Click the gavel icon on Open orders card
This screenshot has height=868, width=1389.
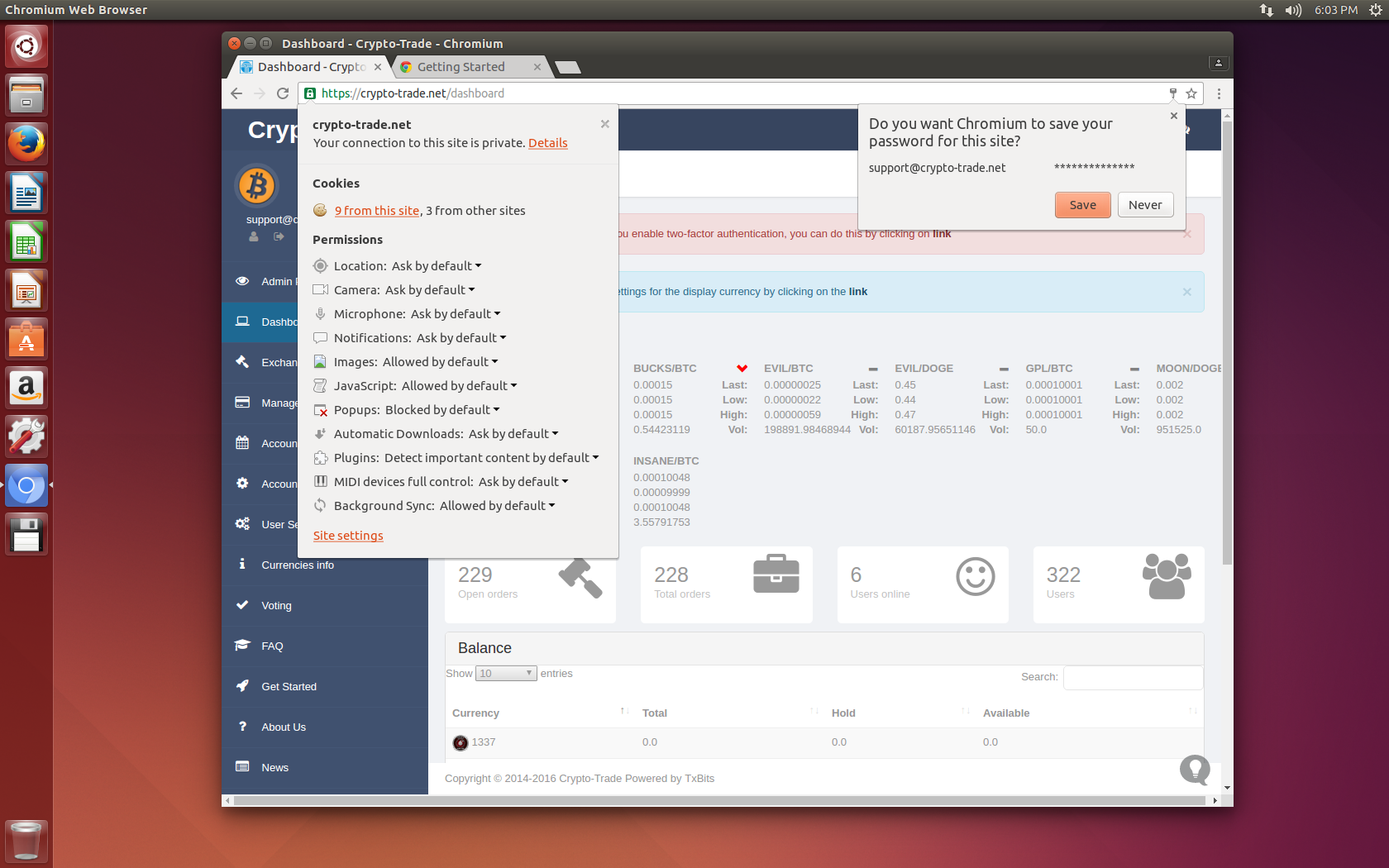click(580, 578)
